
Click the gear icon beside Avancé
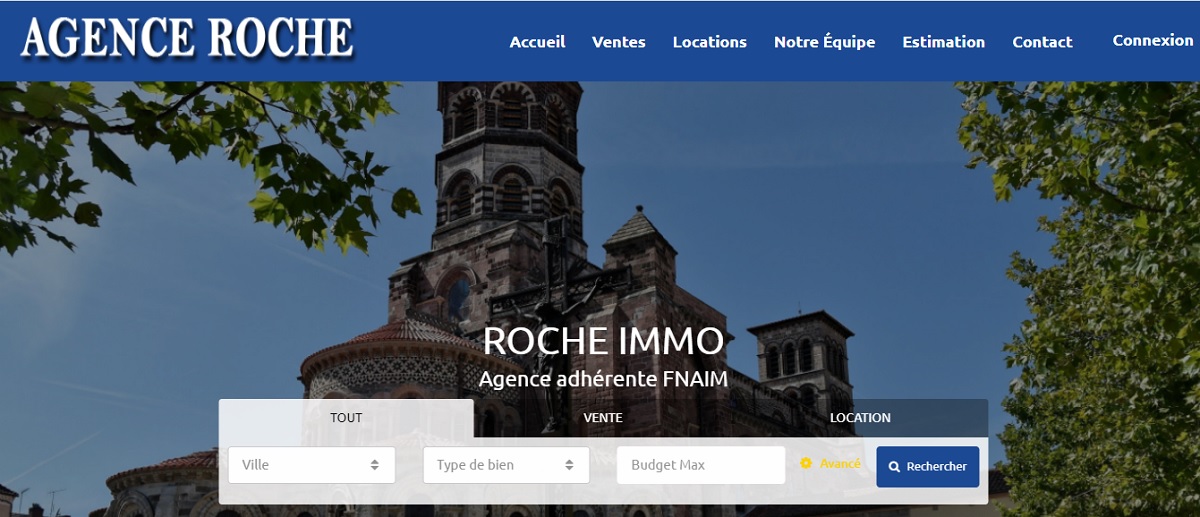point(806,464)
